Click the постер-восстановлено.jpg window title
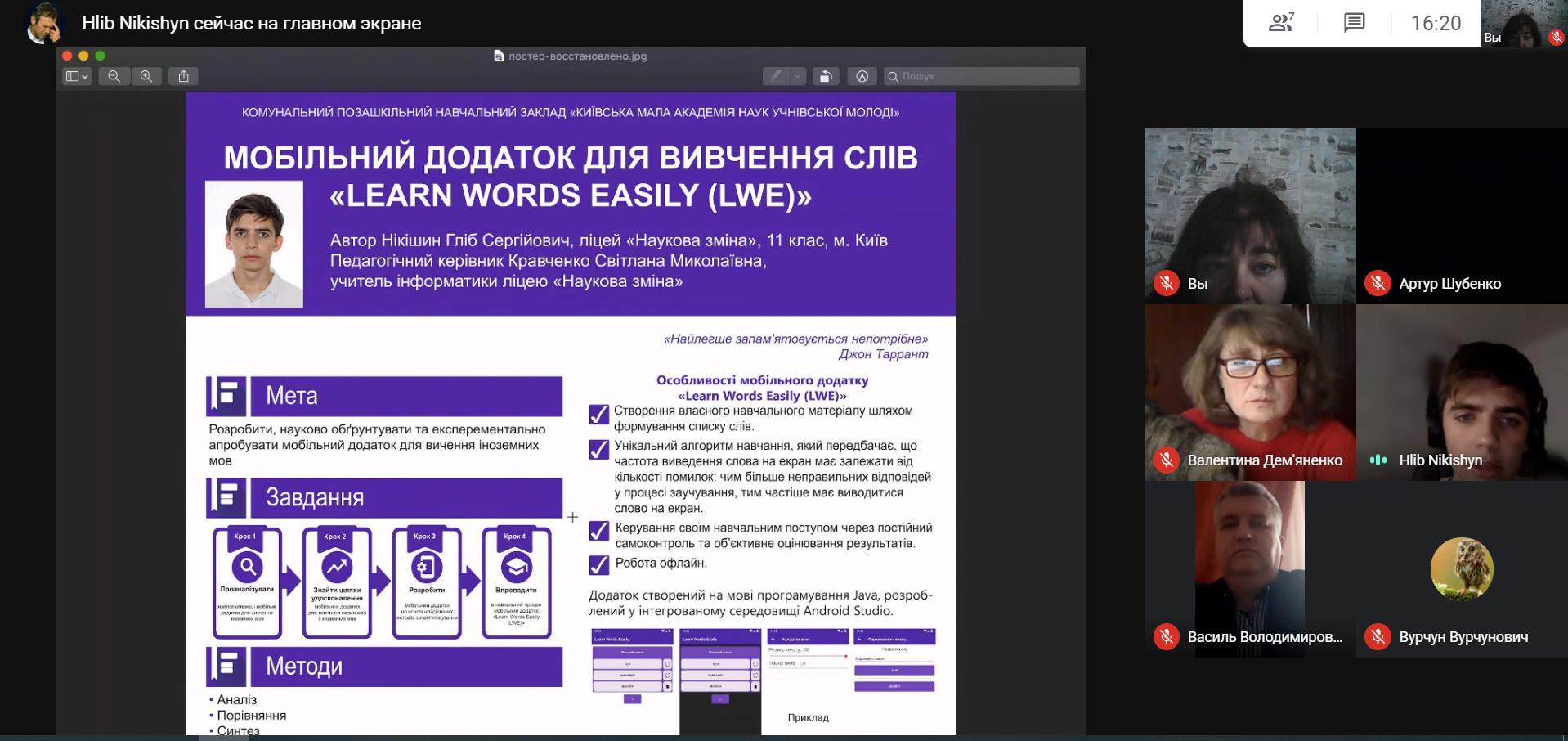 click(x=577, y=56)
